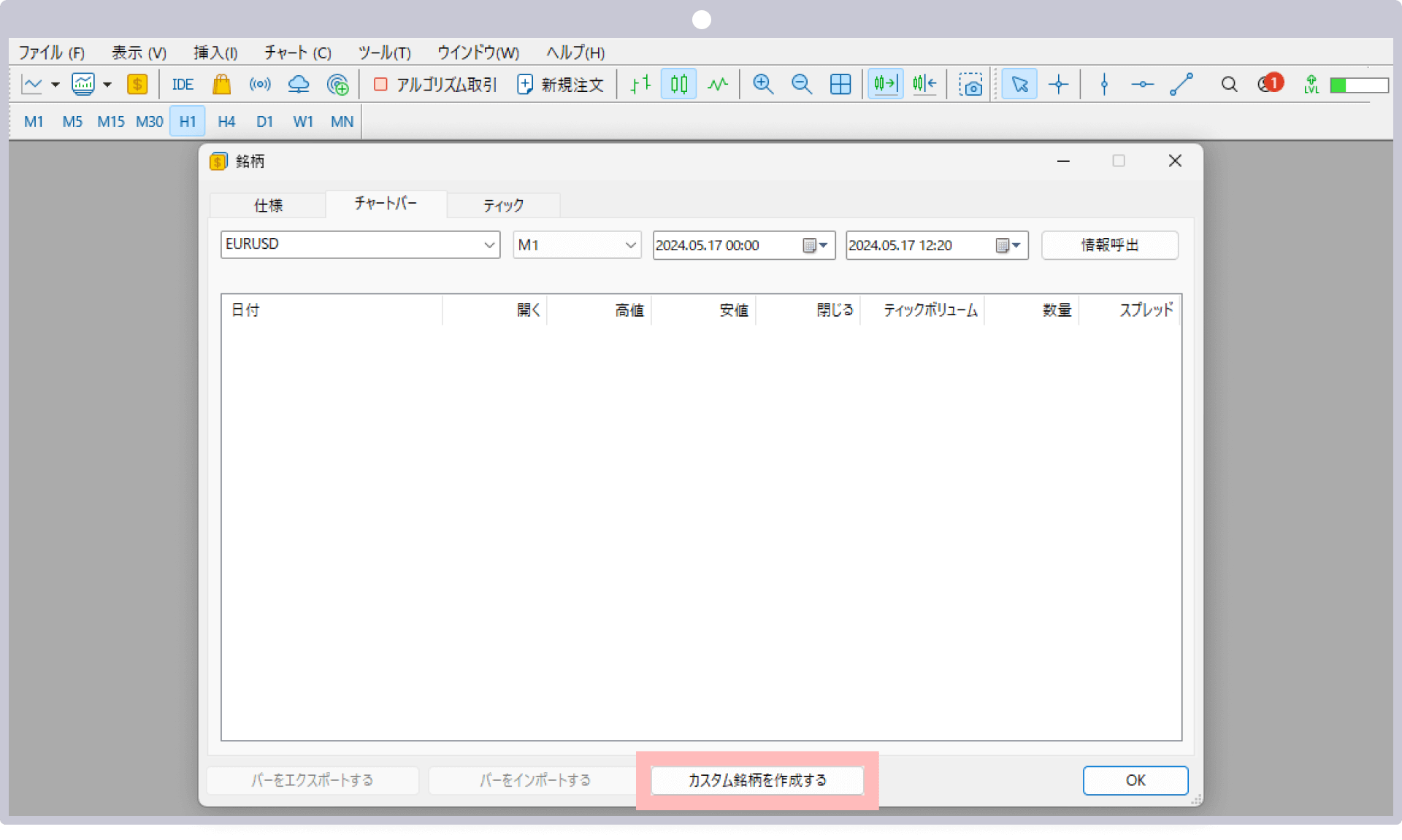
Task: Click the green connection status bar
Action: coord(1359,85)
